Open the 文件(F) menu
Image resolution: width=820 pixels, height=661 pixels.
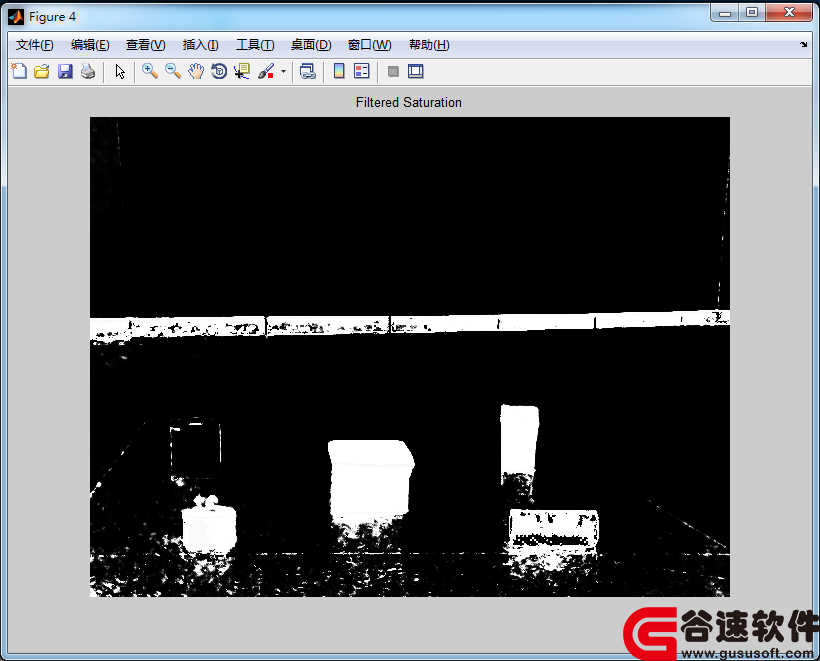click(35, 45)
